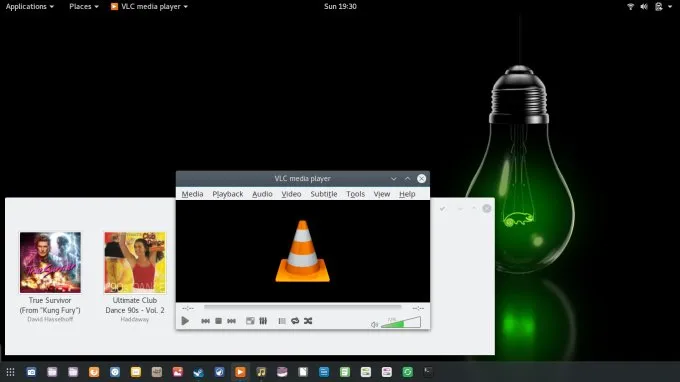Open the View menu in VLC
Screen dimensions: 680x382
[x=382, y=194]
